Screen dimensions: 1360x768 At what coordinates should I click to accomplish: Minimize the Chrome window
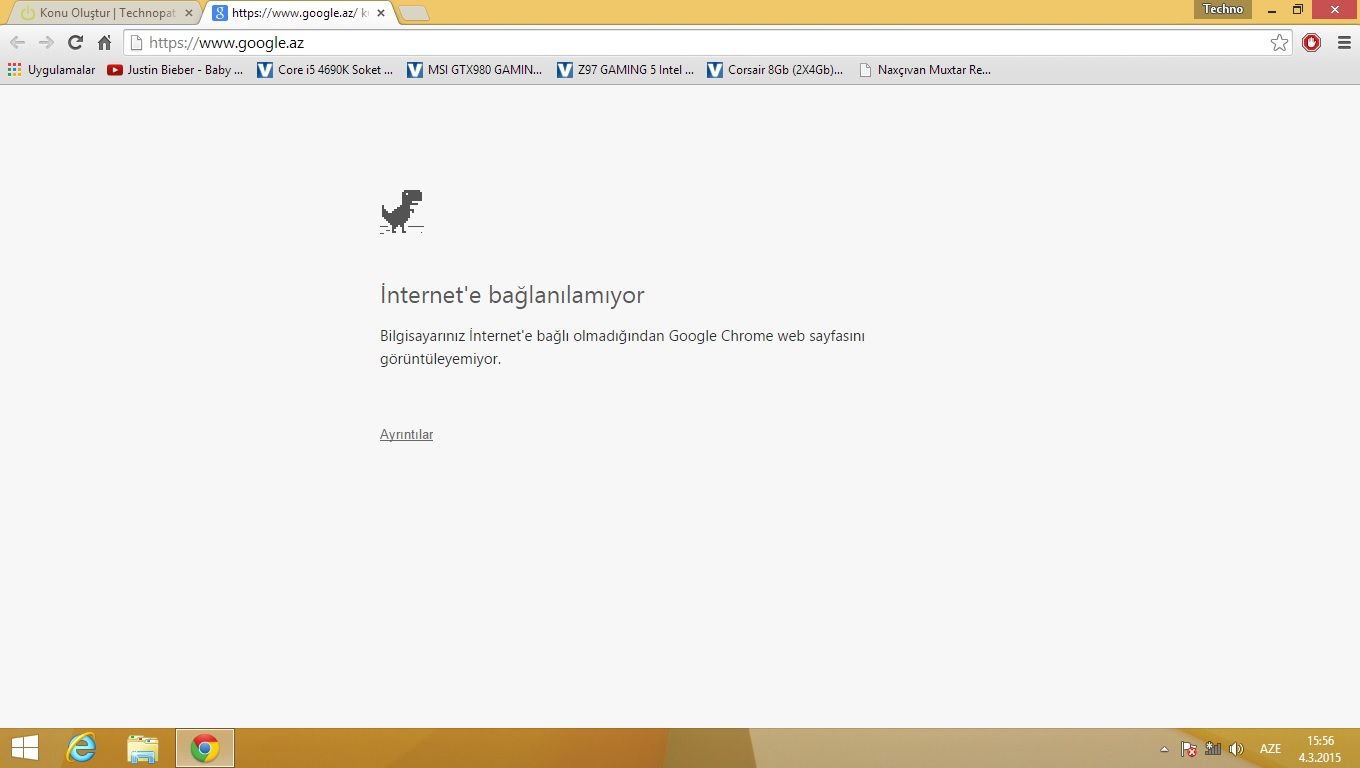[x=1272, y=10]
